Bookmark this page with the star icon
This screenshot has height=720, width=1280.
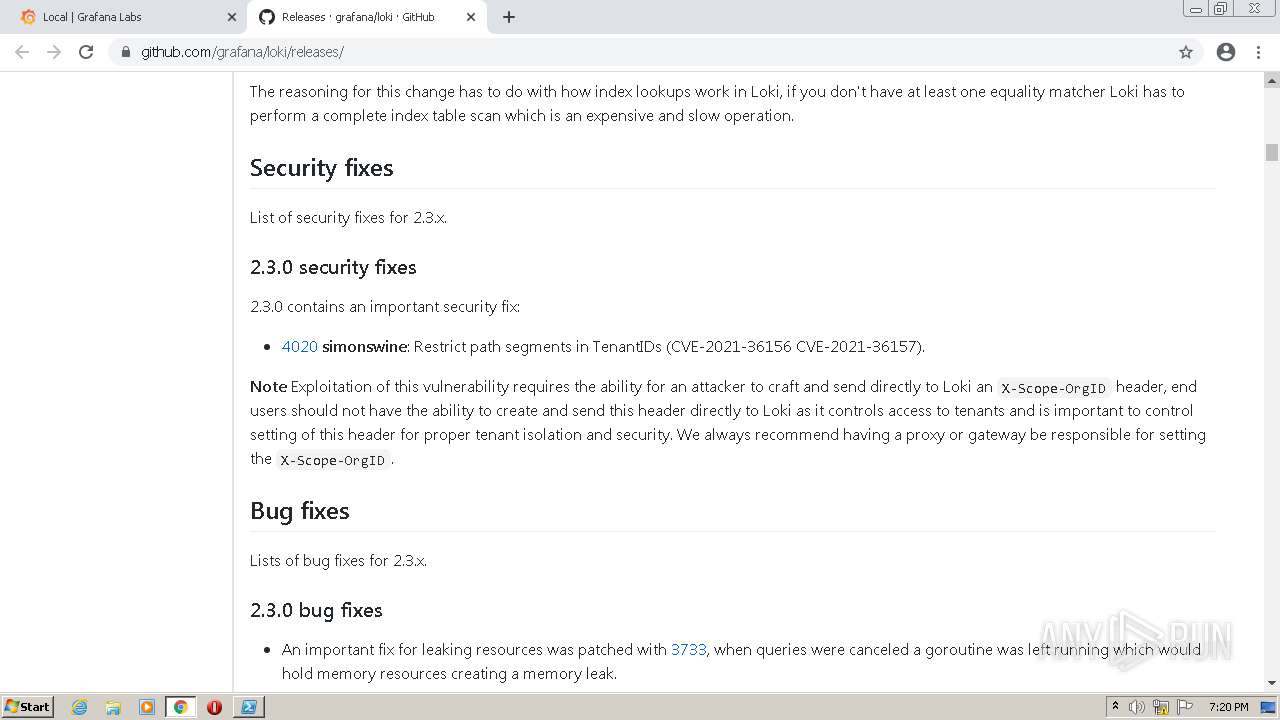[1186, 52]
